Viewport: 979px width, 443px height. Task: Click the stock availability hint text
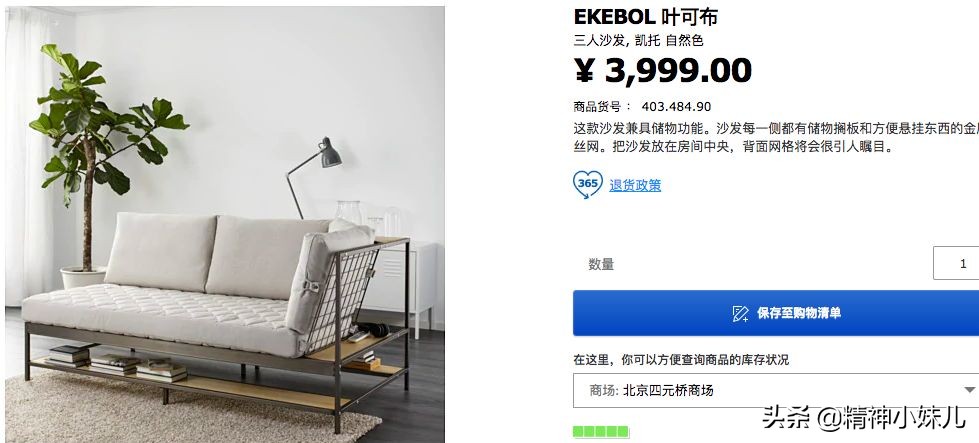coord(681,360)
